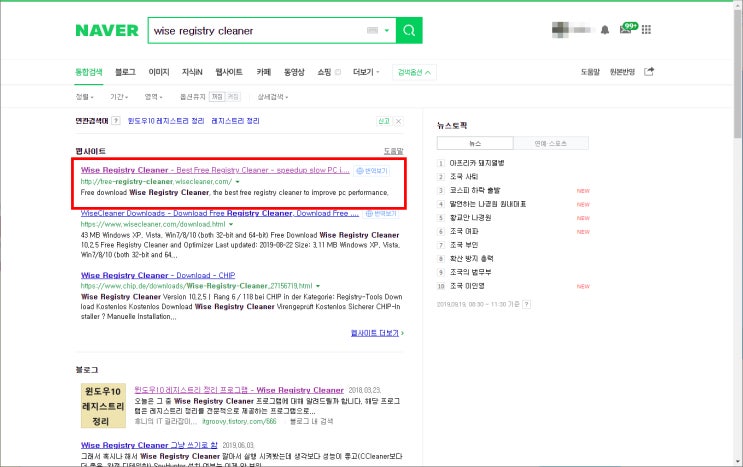Expand arrow next to chip.de URL
This screenshot has height=467, width=743.
click(317, 286)
